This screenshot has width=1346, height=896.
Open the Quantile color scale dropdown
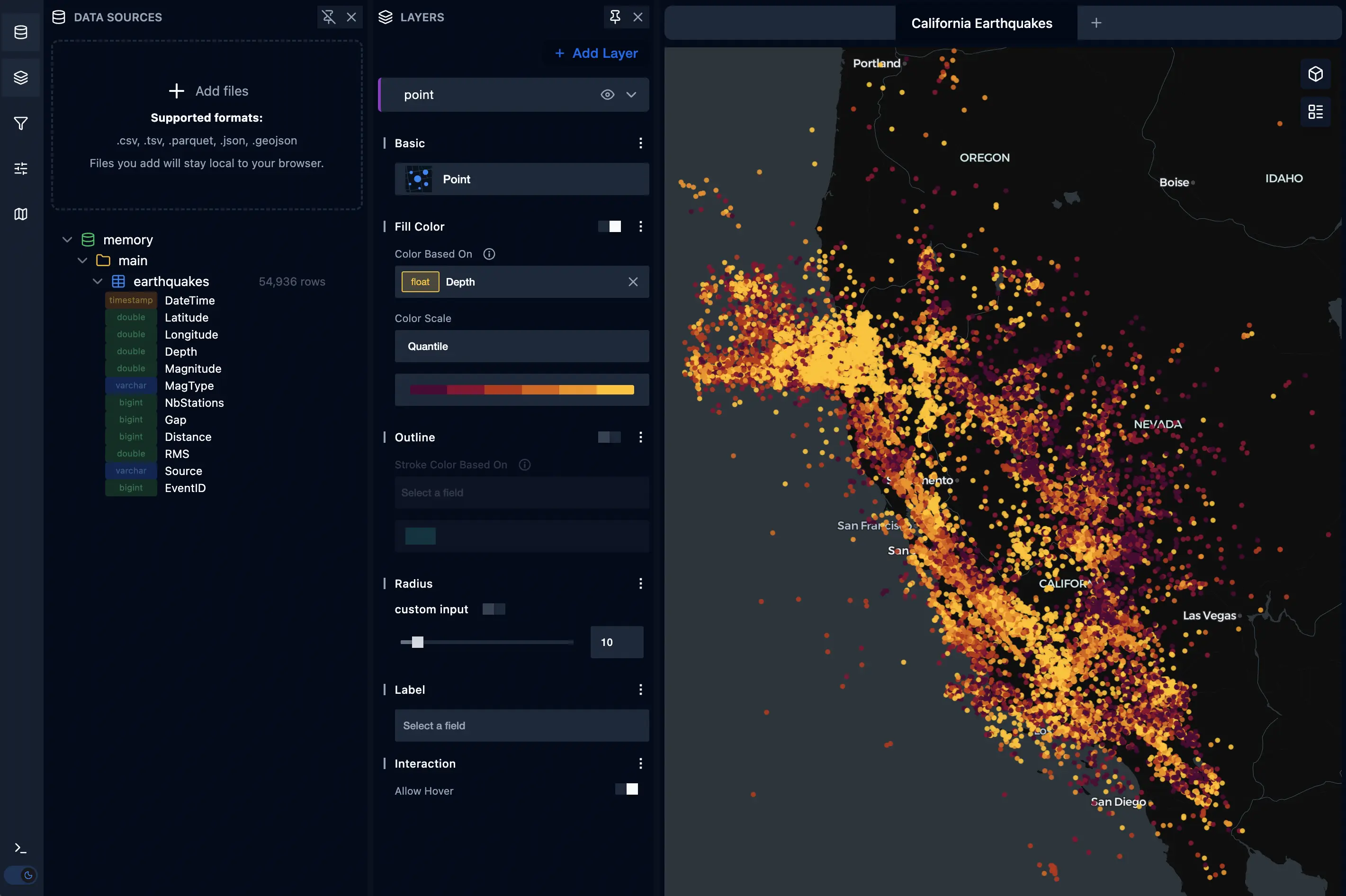521,346
